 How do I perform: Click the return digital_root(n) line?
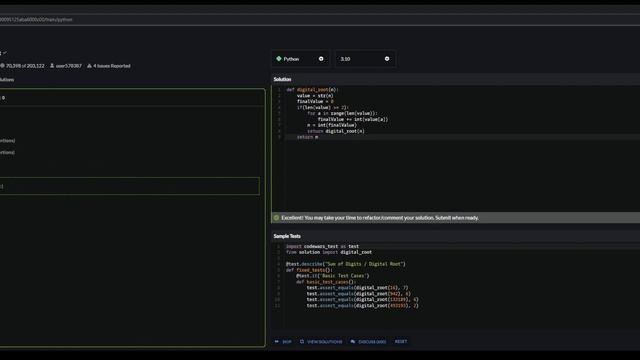tap(336, 131)
